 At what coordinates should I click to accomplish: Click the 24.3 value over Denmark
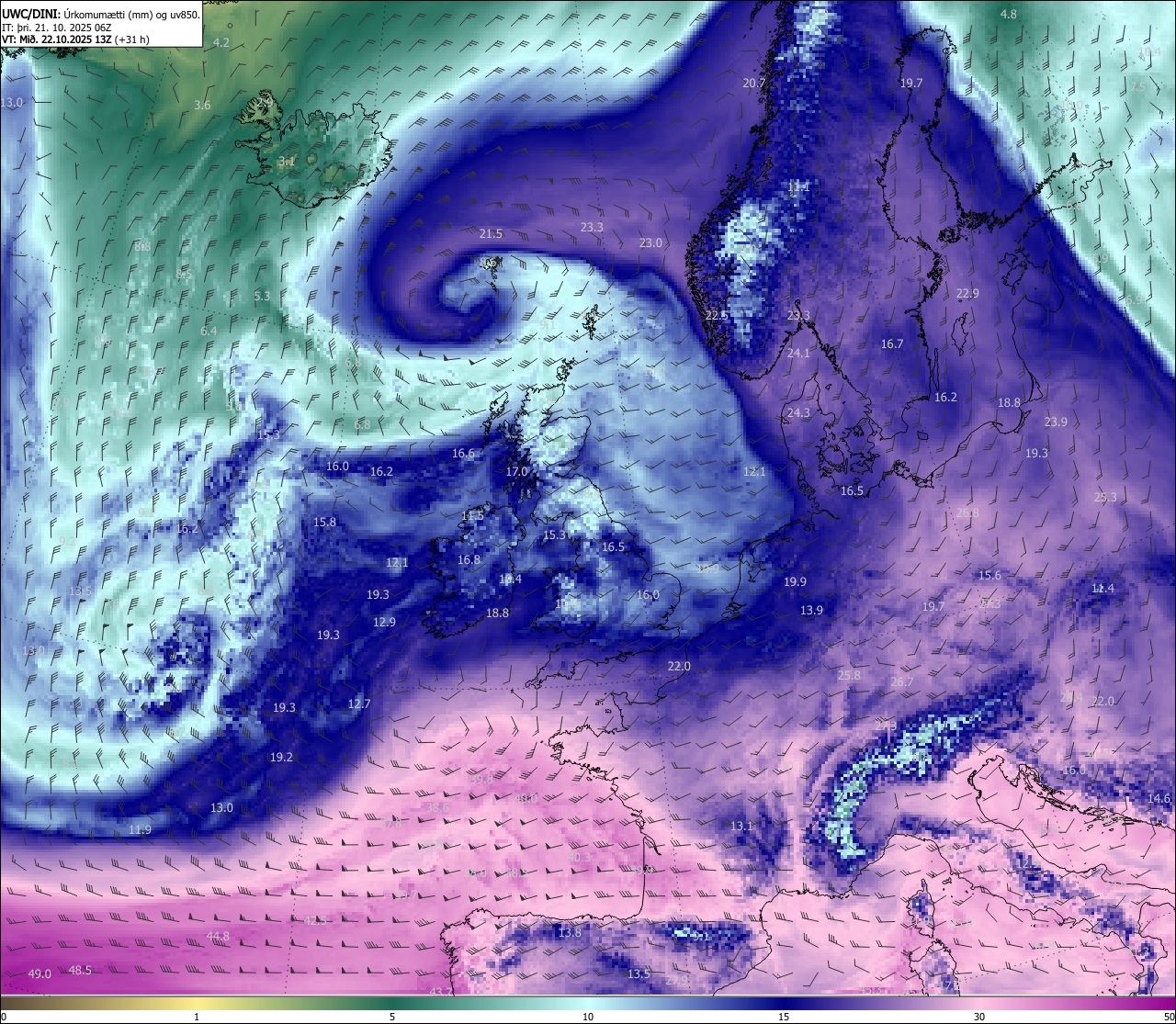coord(798,412)
